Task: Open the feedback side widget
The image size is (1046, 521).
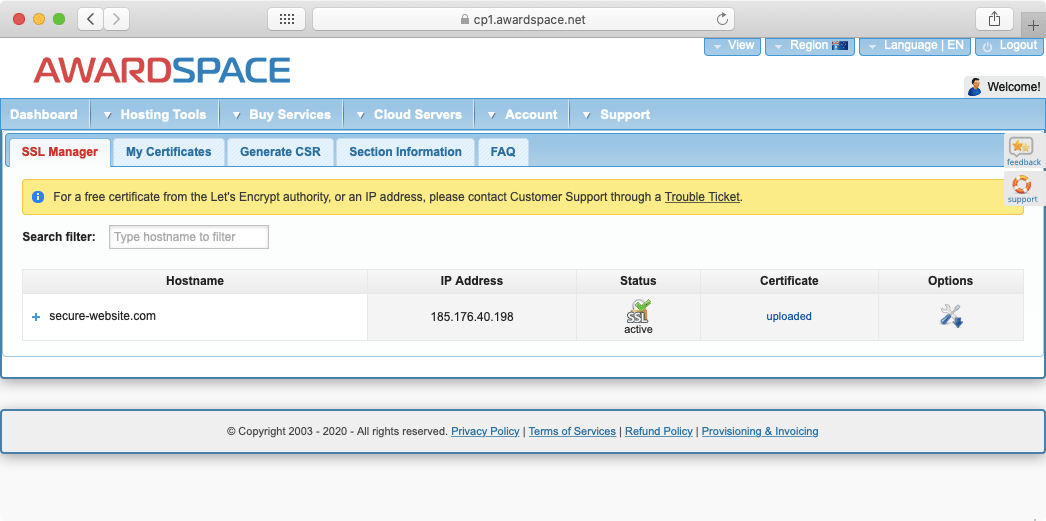Action: (x=1023, y=151)
